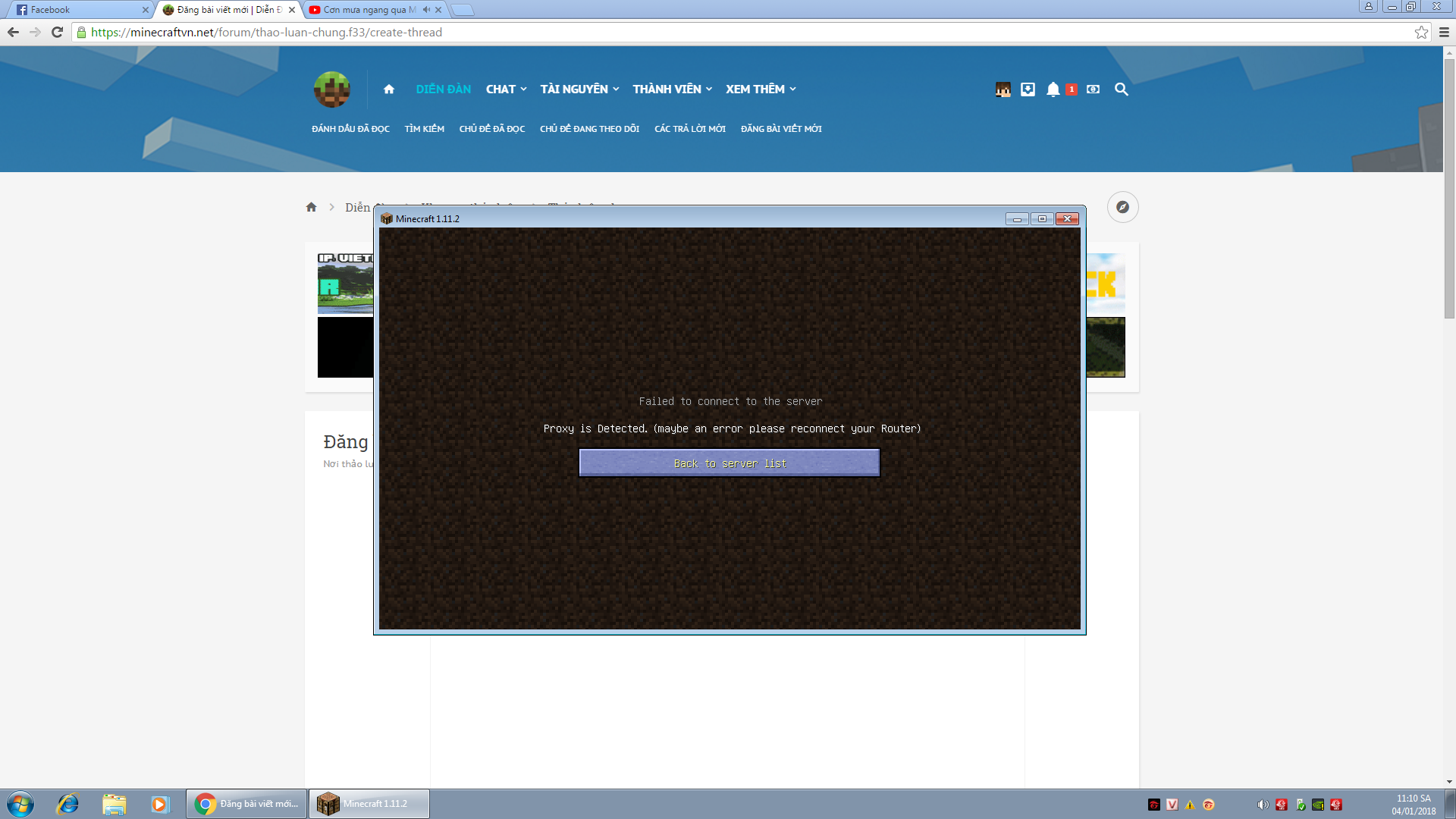Screen dimensions: 1456x819
Task: Reload the page with refresh icon
Action: (x=57, y=32)
